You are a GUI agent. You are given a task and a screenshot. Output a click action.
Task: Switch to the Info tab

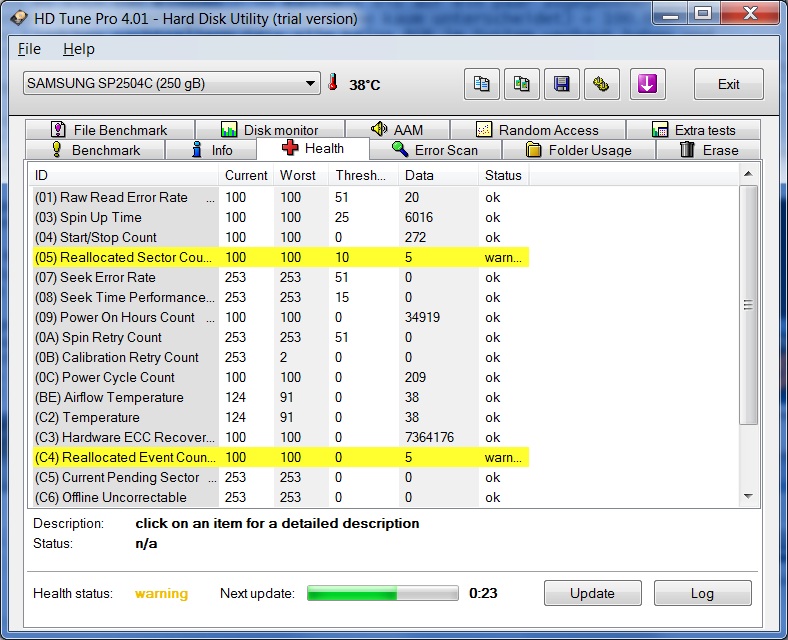click(x=211, y=150)
